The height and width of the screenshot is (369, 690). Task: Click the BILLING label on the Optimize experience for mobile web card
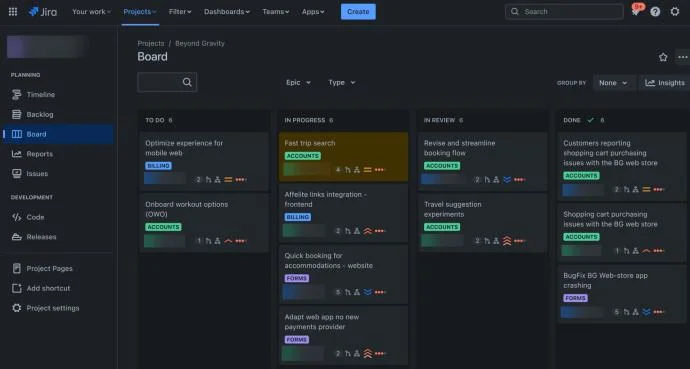[158, 166]
